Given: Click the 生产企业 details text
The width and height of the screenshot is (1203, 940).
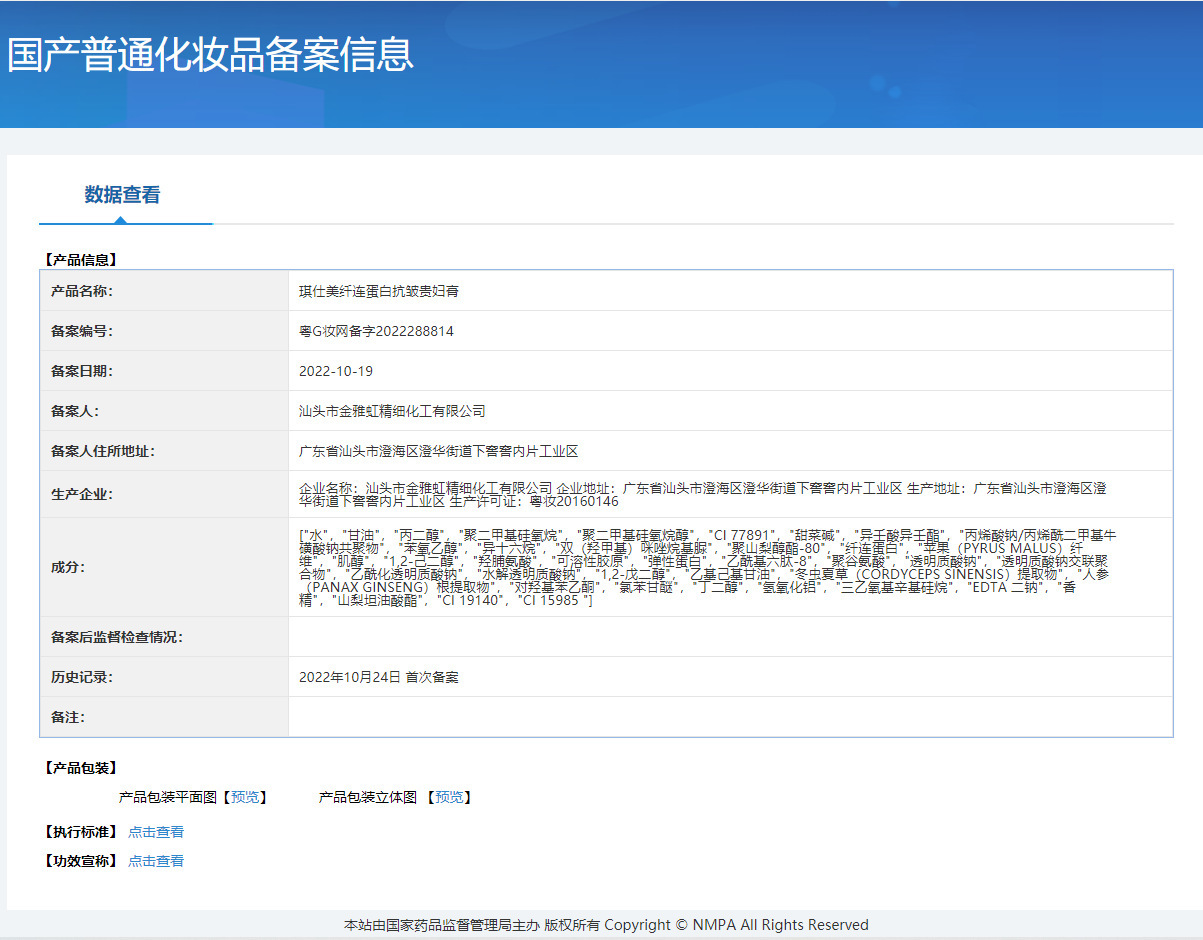Looking at the screenshot, I should point(702,494).
